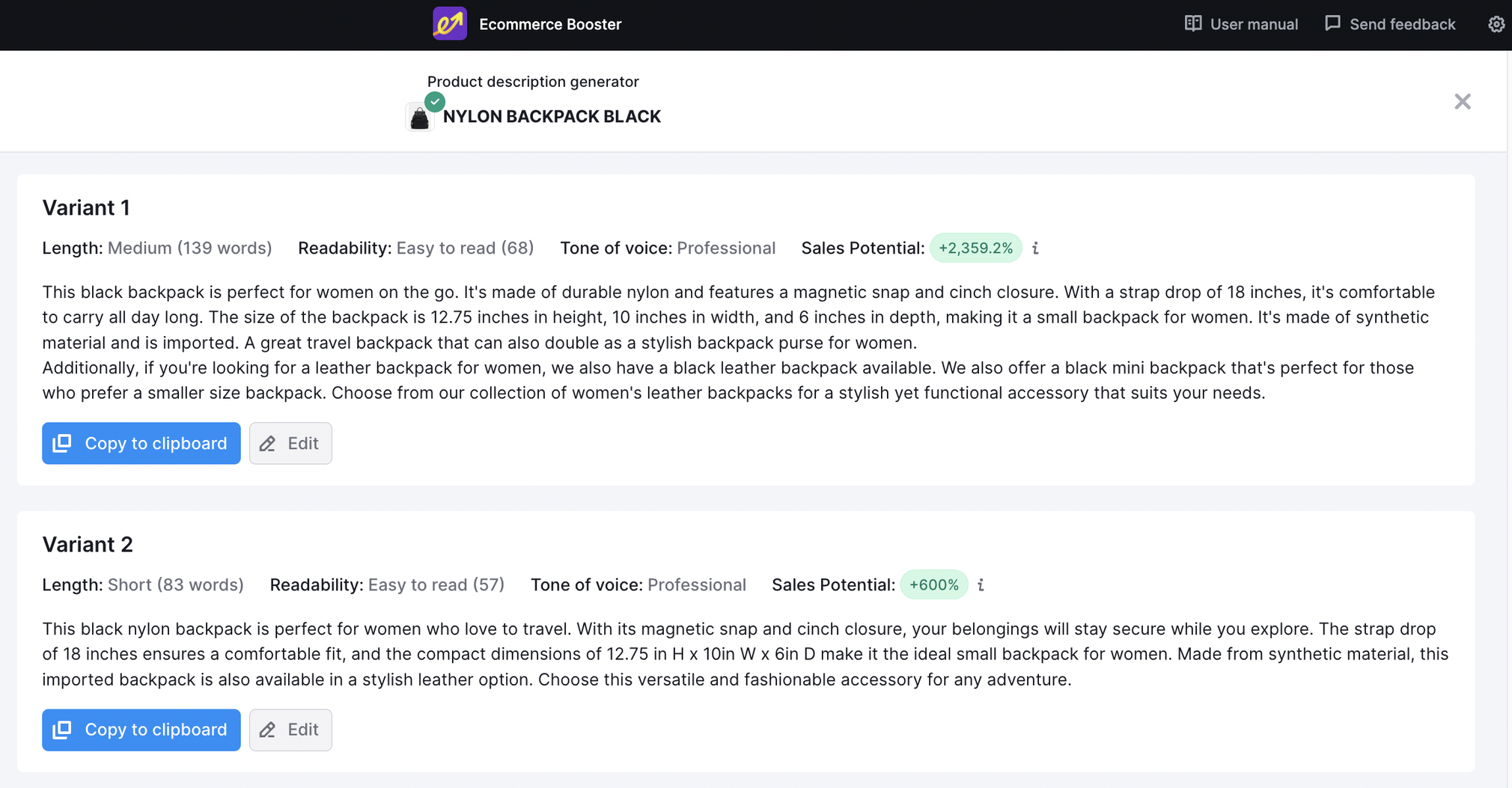This screenshot has height=788, width=1512.
Task: Click the info icon next to Variant 1 Sales Potential
Action: pyautogui.click(x=1036, y=248)
